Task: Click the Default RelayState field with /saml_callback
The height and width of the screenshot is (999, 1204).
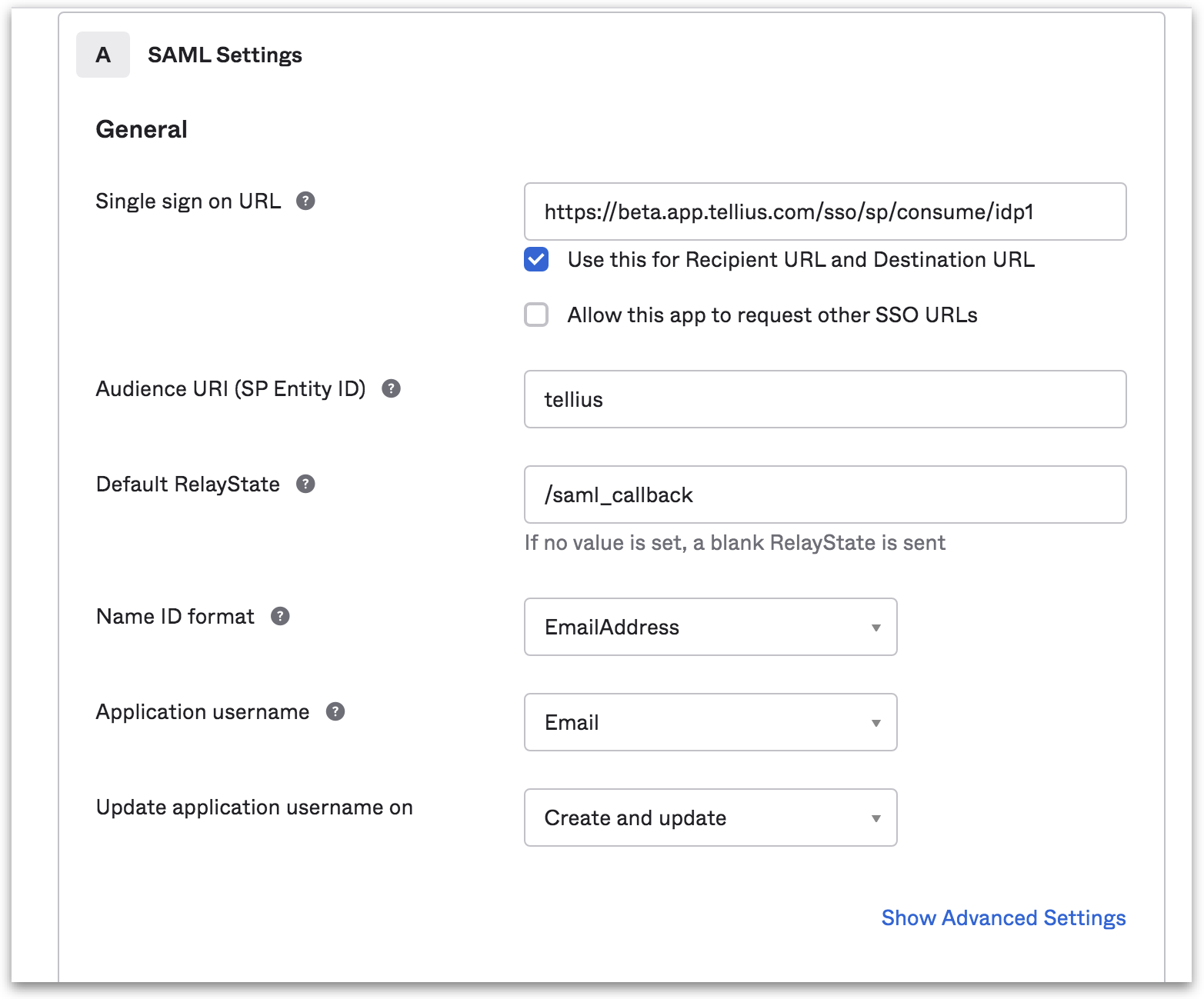Action: [x=825, y=495]
